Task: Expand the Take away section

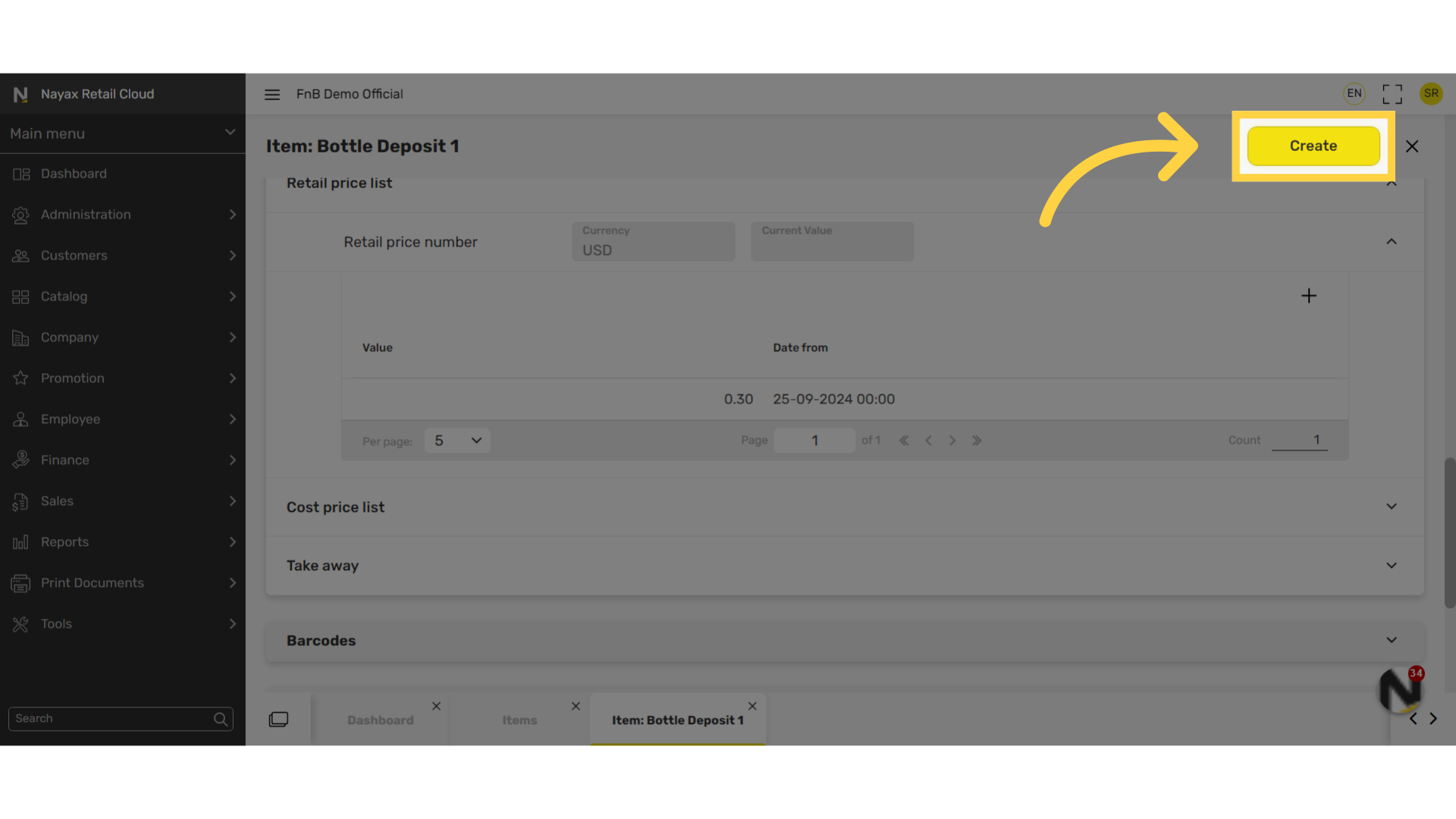Action: pos(844,566)
